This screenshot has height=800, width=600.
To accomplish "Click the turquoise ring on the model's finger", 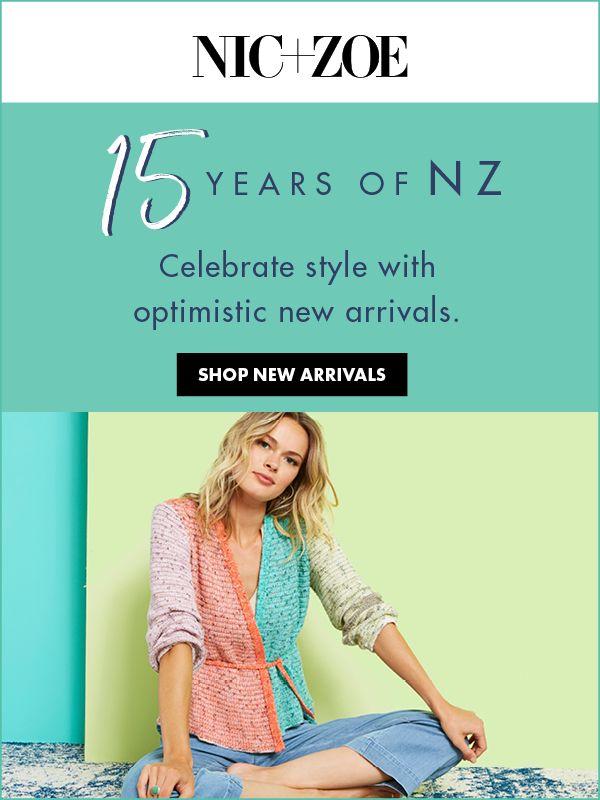I will (x=154, y=790).
